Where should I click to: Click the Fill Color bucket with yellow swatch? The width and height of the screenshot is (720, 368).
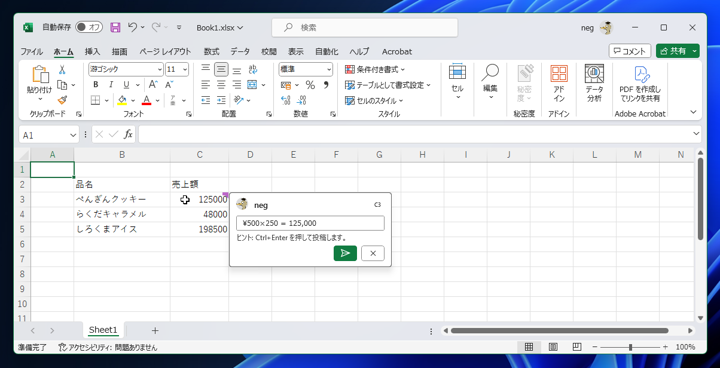tap(123, 100)
